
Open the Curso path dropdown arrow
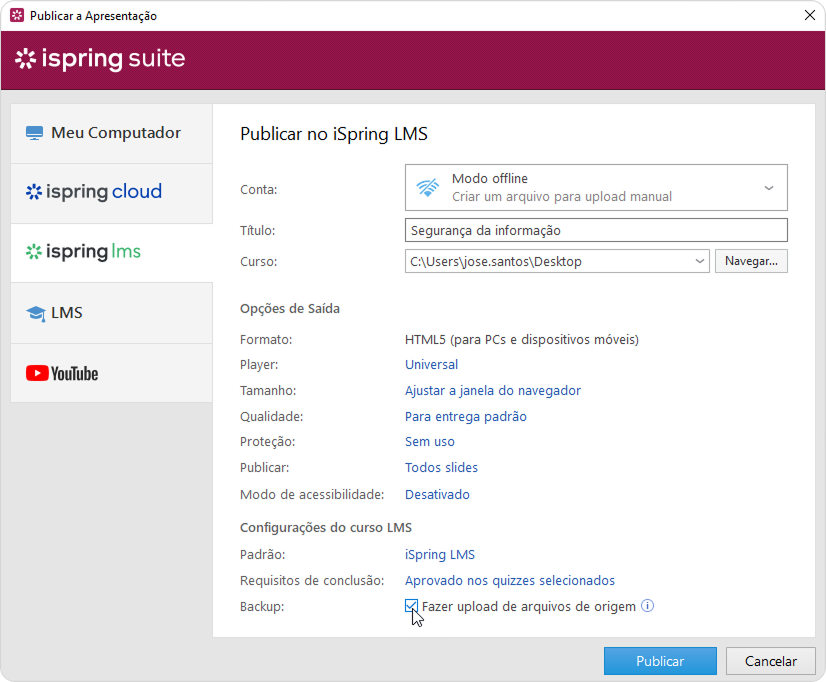coord(698,262)
